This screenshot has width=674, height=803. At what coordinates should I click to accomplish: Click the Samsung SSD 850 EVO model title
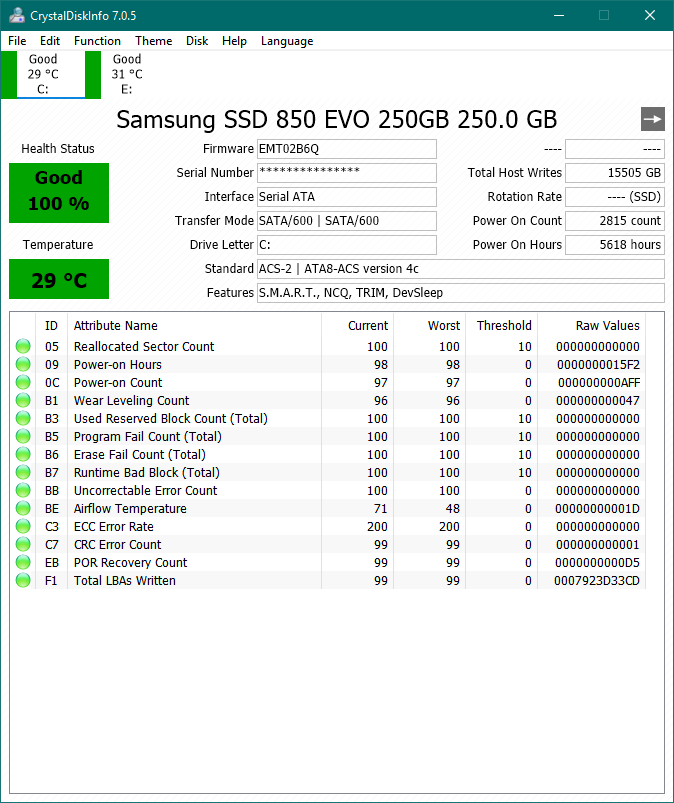click(336, 119)
